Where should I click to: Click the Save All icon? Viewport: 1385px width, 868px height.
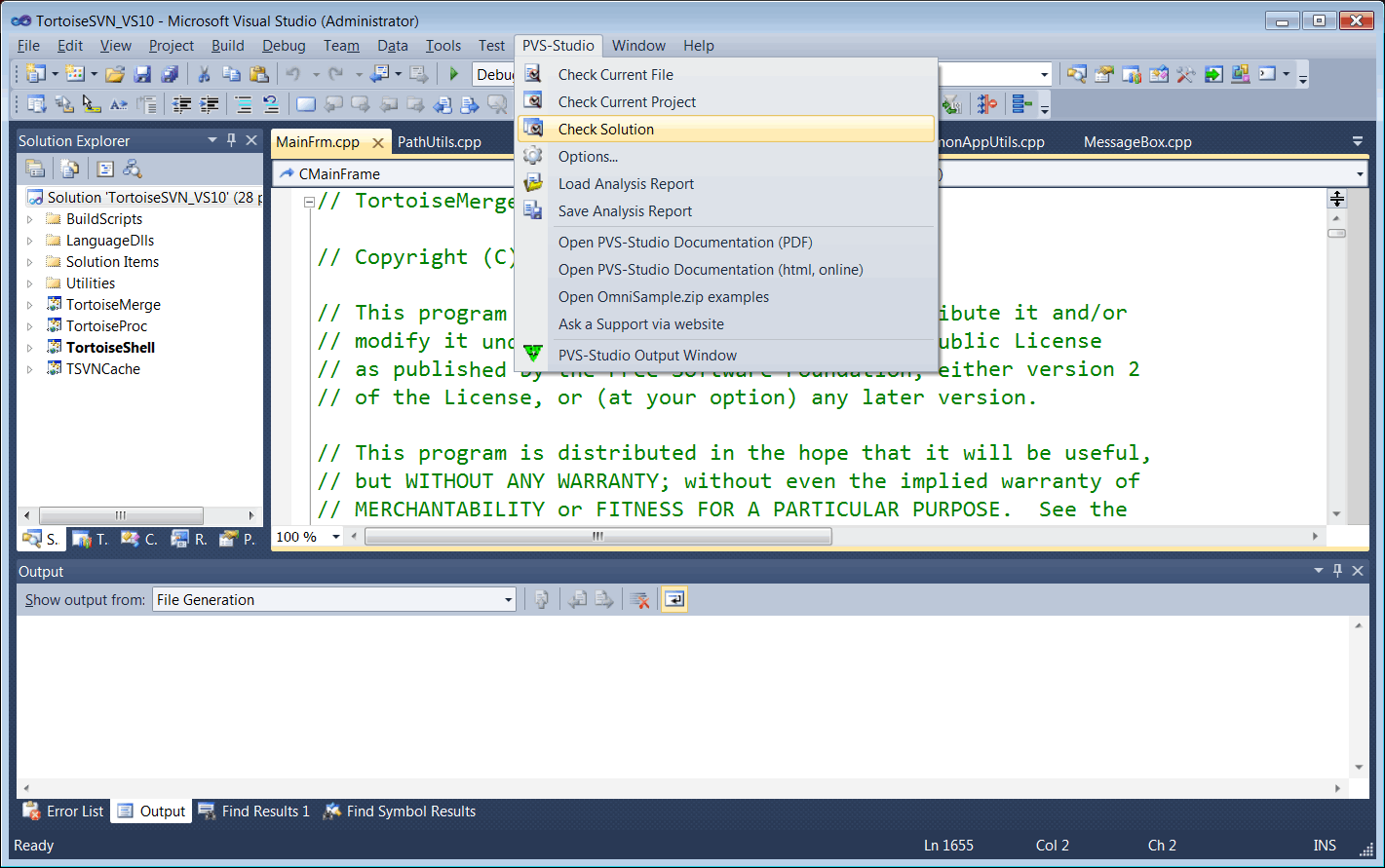click(170, 74)
